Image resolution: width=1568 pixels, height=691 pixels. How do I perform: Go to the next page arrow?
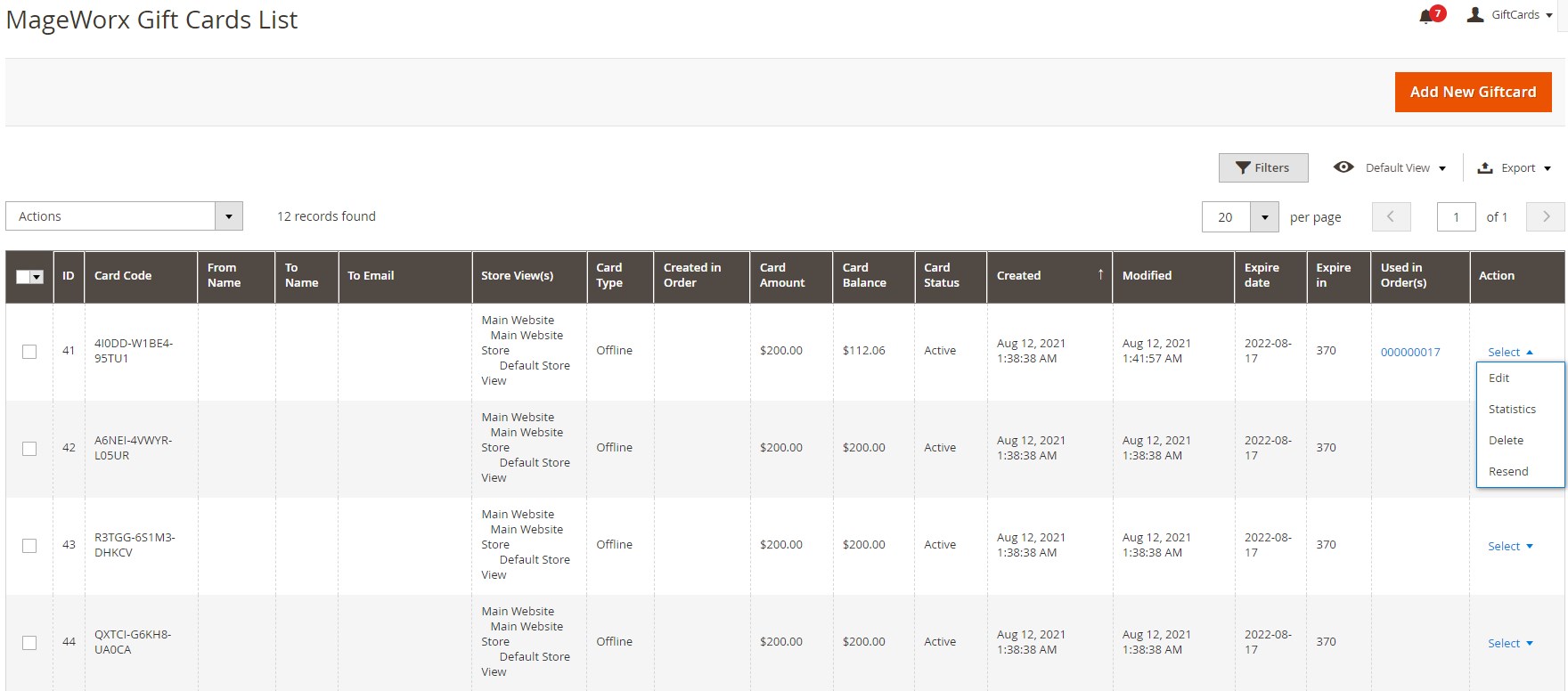tap(1546, 217)
